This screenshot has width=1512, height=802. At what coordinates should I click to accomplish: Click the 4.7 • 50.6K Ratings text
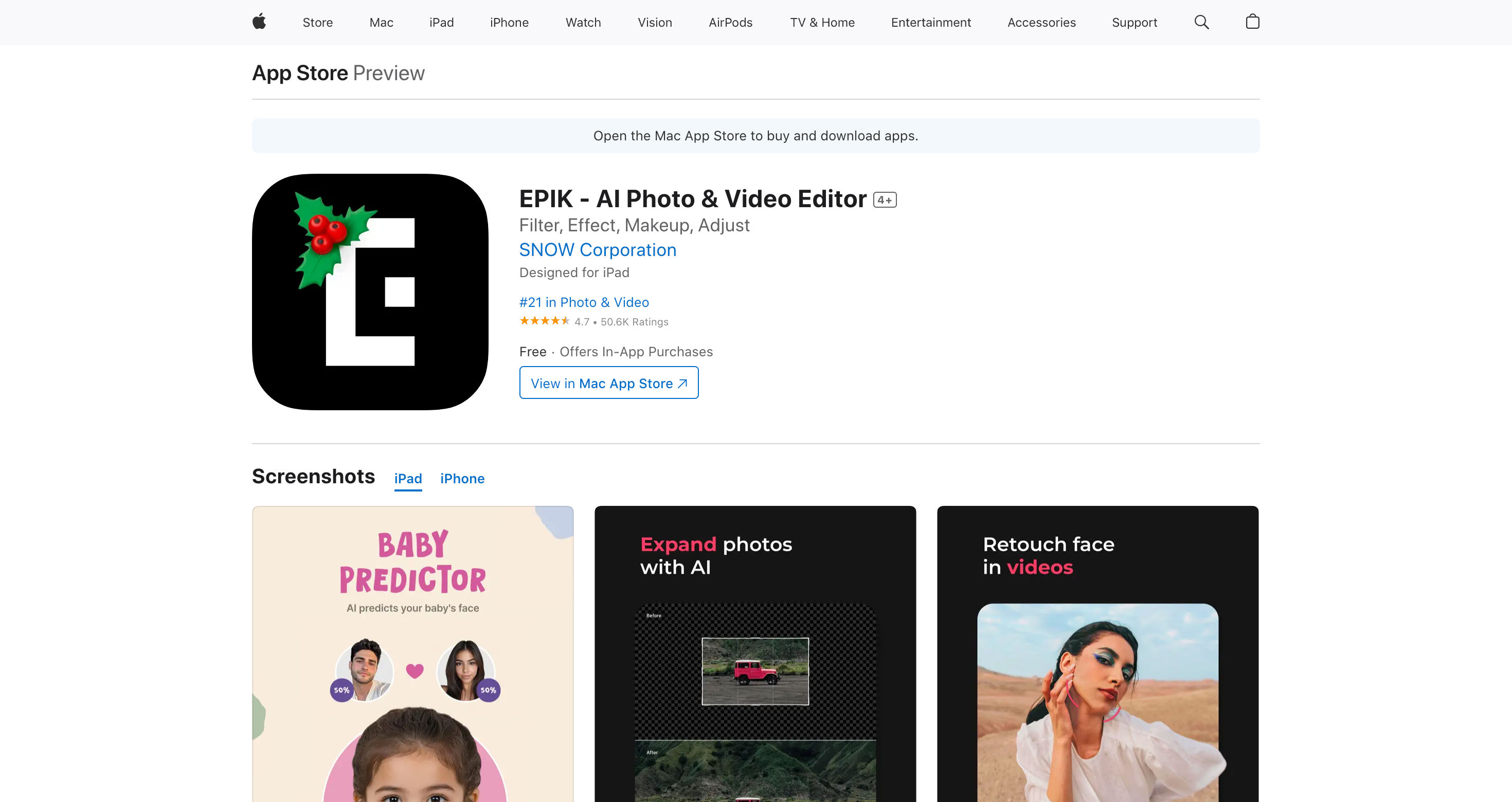tap(621, 321)
